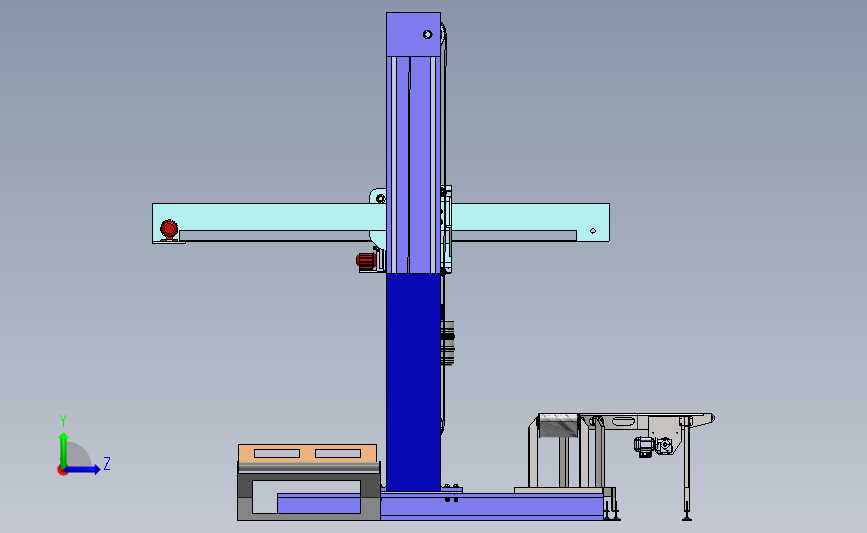The width and height of the screenshot is (867, 533).
Task: Select the dark blue lower column
Action: click(413, 382)
